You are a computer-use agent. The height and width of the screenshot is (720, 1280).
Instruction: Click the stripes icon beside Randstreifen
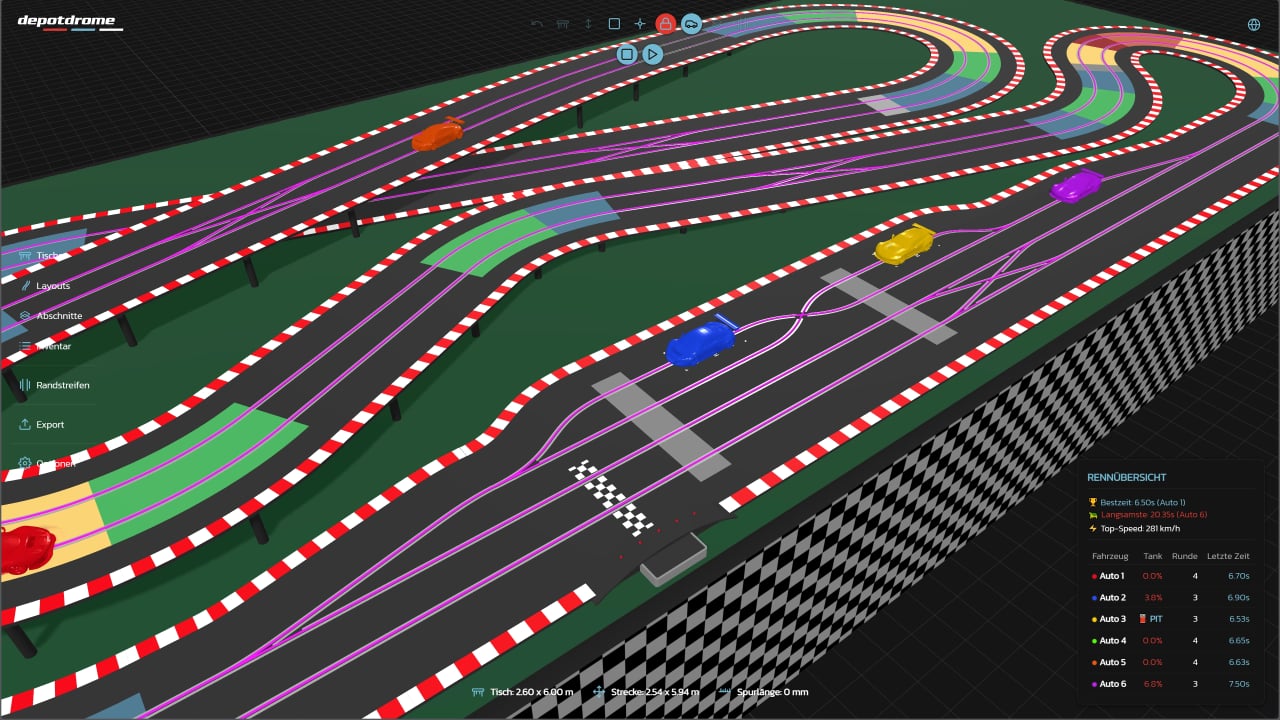pos(25,385)
